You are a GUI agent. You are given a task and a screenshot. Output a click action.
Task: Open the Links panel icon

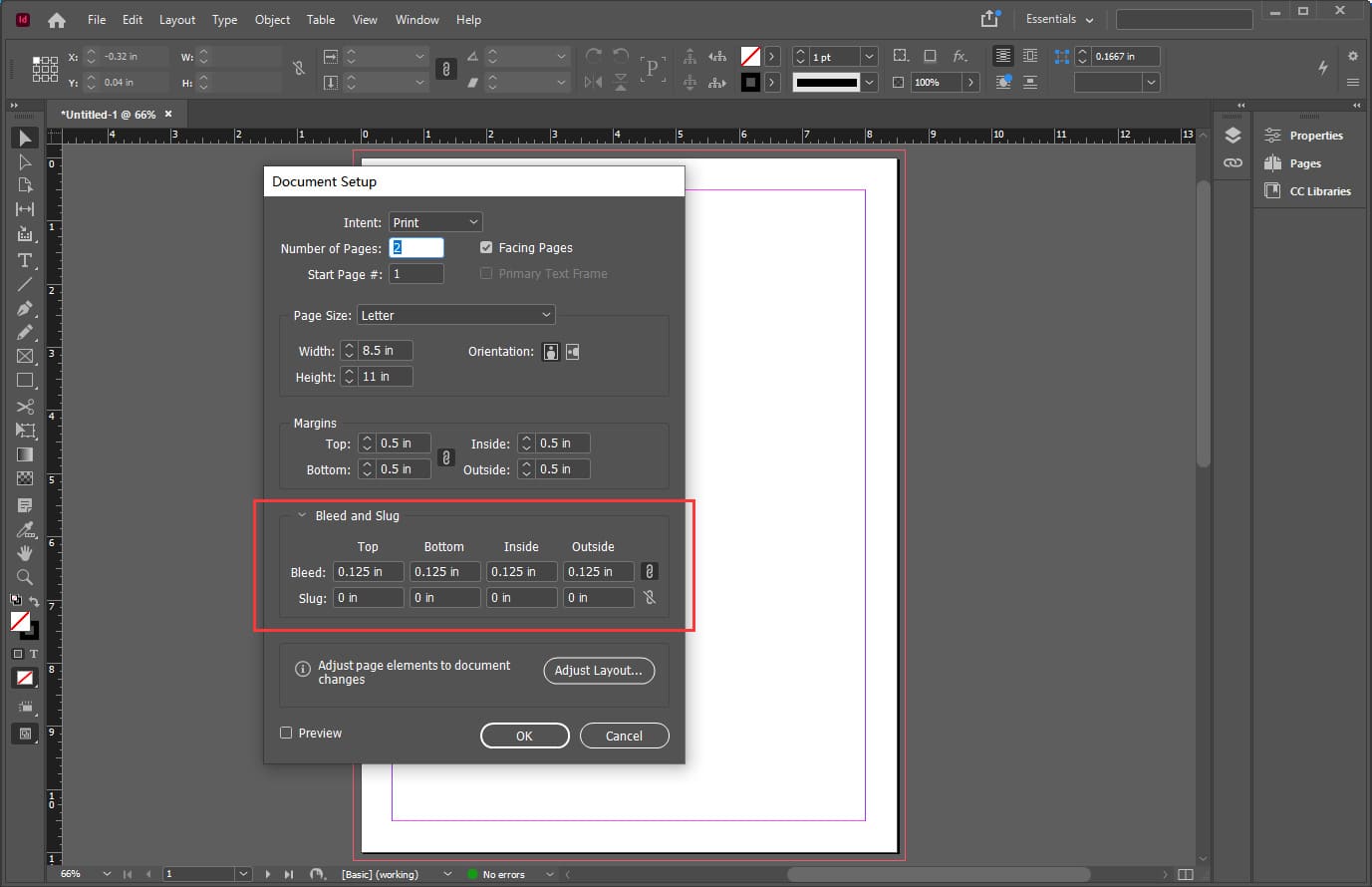(x=1233, y=162)
